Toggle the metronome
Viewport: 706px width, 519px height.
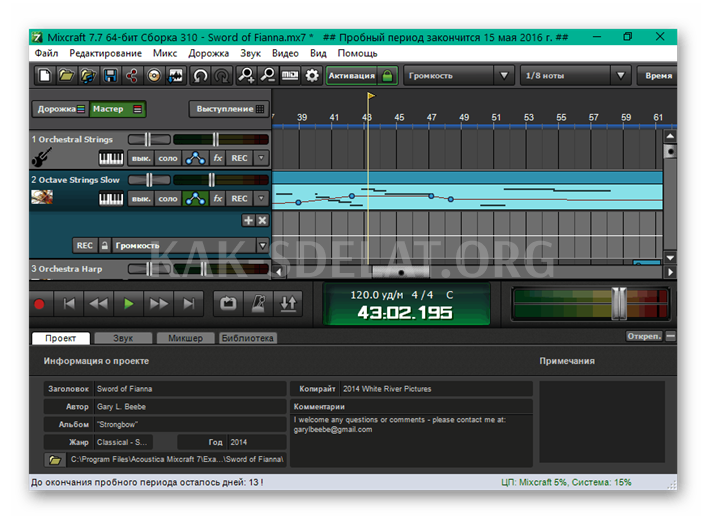coord(258,304)
